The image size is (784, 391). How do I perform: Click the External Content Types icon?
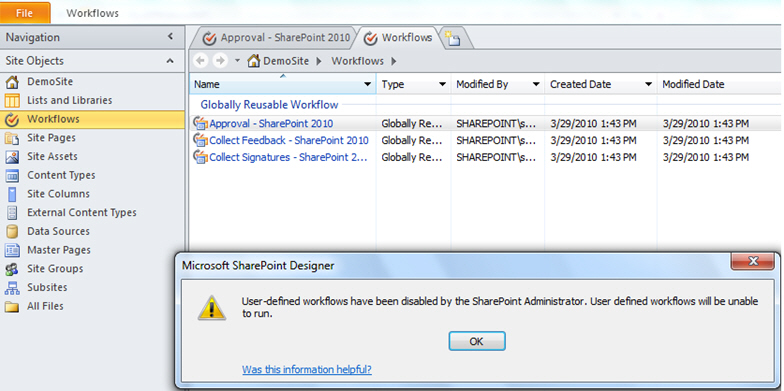point(12,212)
